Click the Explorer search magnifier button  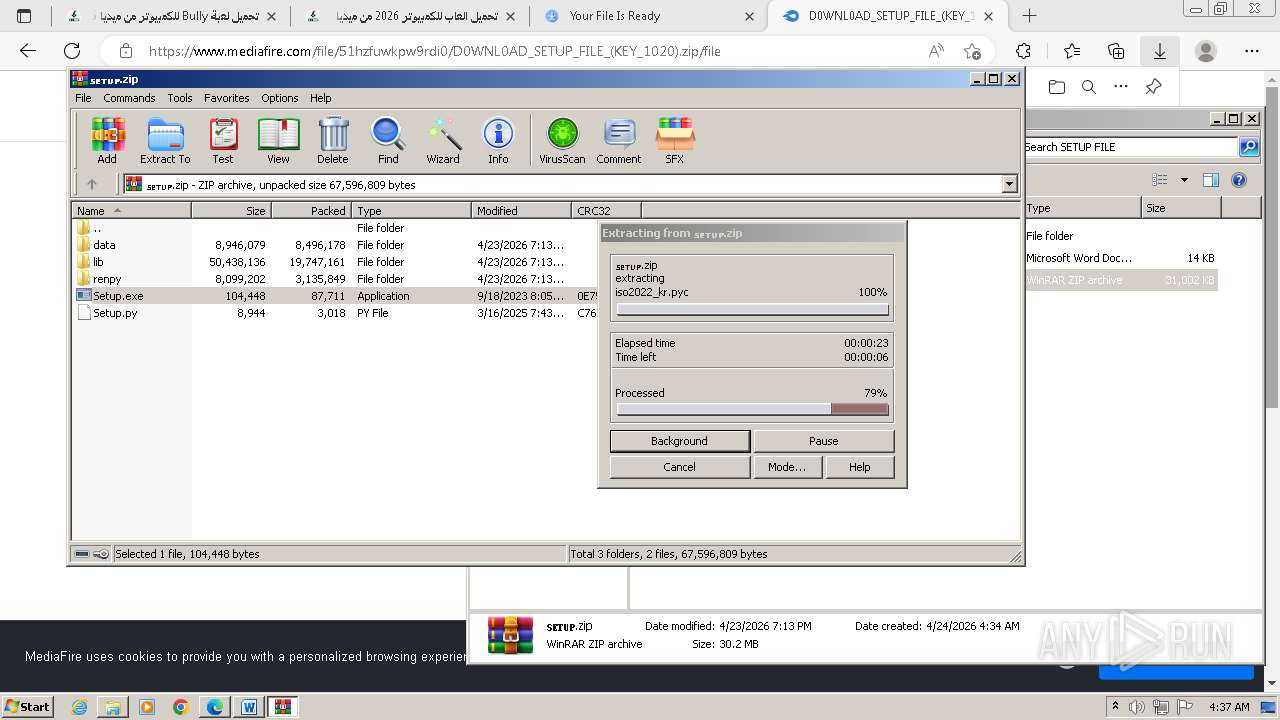(1249, 147)
